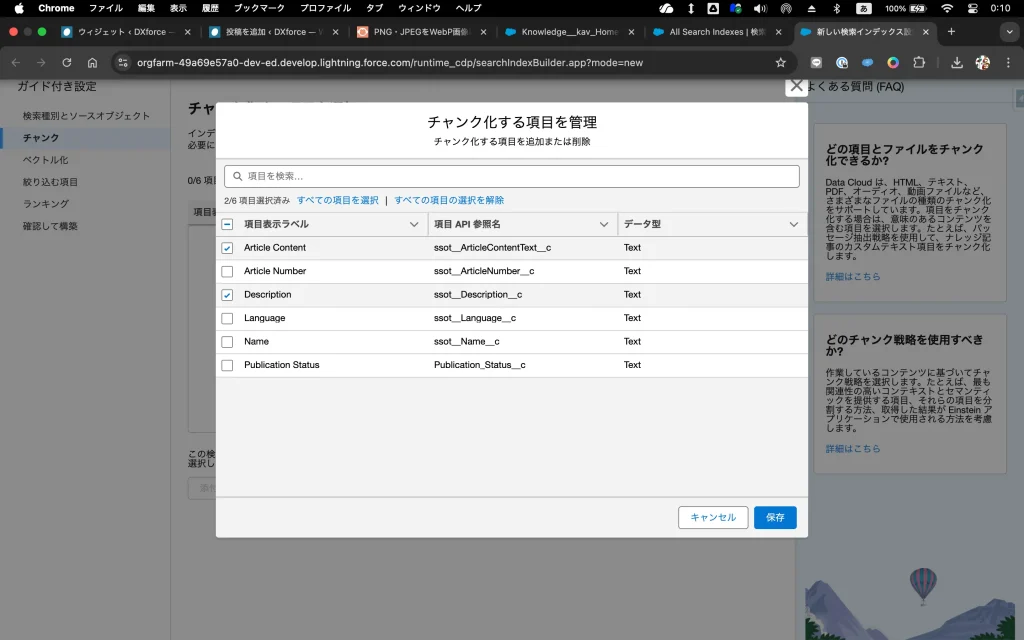
Task: Click the Chrome downloads icon
Action: point(956,62)
